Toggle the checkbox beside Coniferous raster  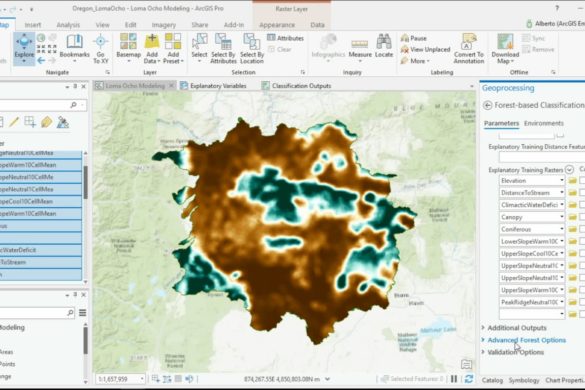pyautogui.click(x=582, y=229)
